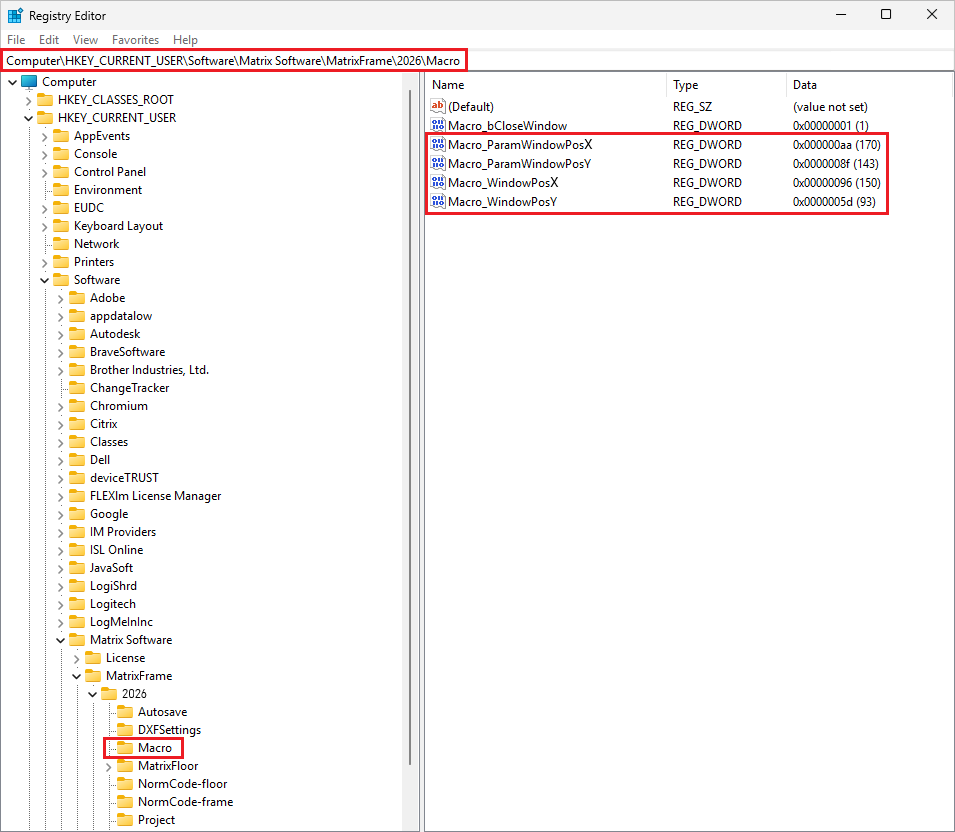This screenshot has height=832, width=955.
Task: Click the DXFSettings key folder icon
Action: pos(125,730)
